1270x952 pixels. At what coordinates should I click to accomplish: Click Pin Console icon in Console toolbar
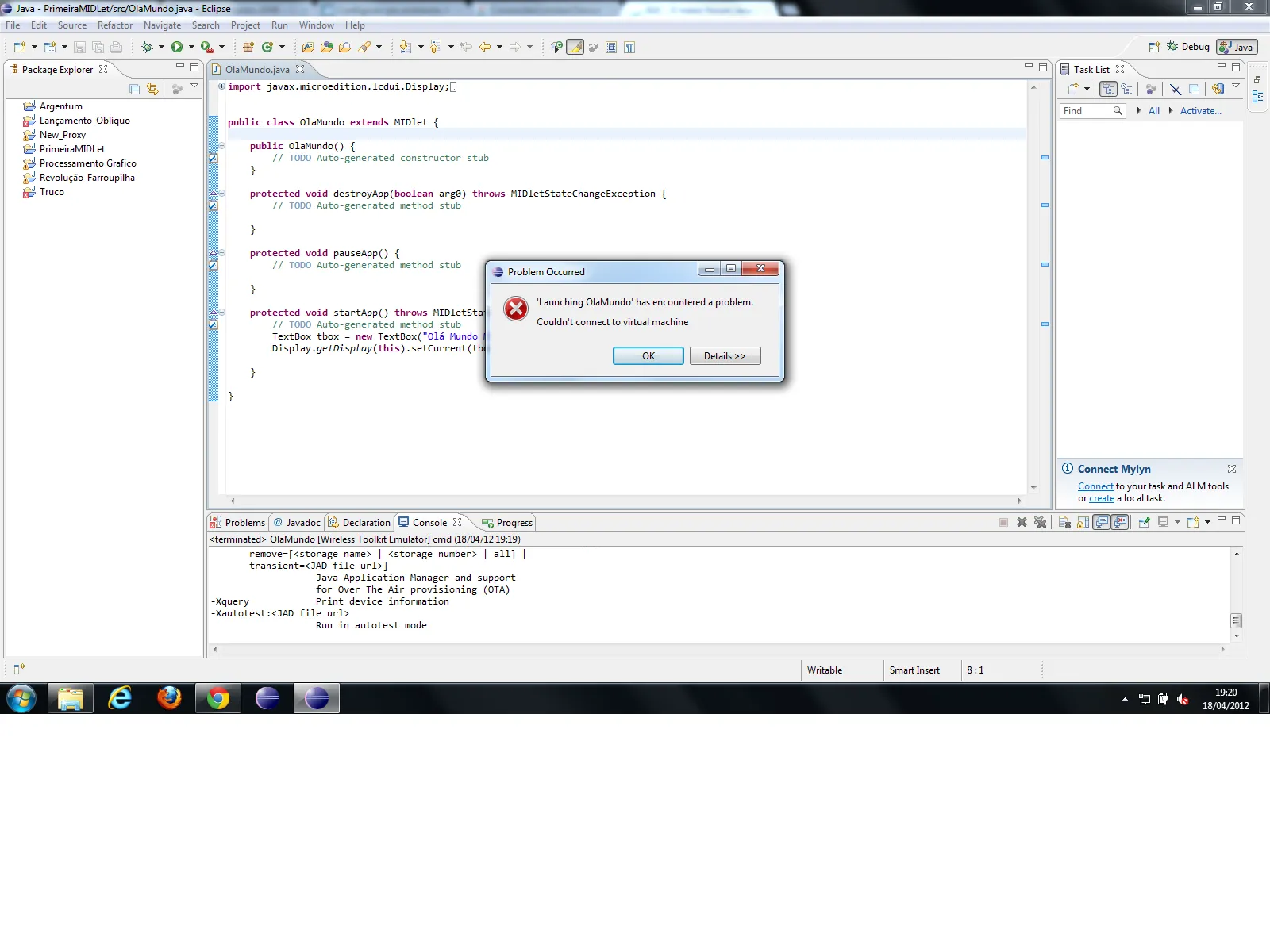[1144, 522]
